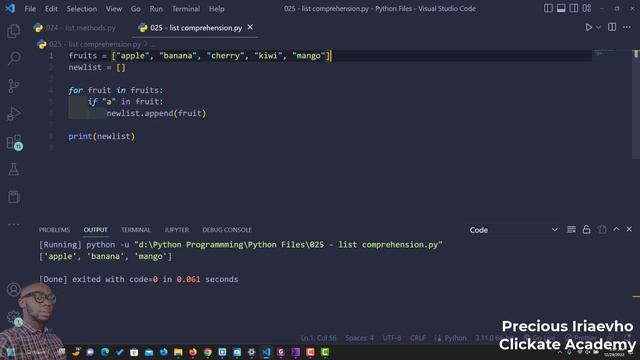
Task: Open editor More Actions ellipsis
Action: coord(627,27)
